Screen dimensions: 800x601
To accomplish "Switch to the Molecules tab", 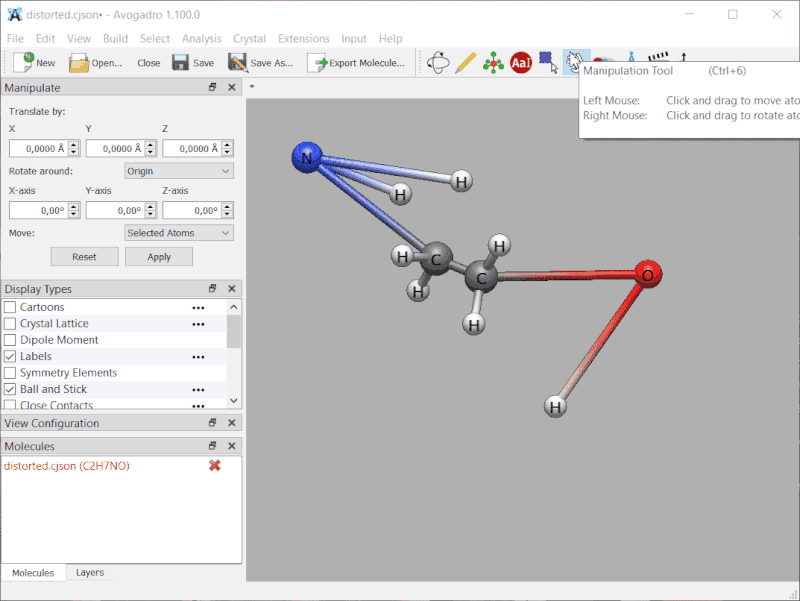I will 33,572.
